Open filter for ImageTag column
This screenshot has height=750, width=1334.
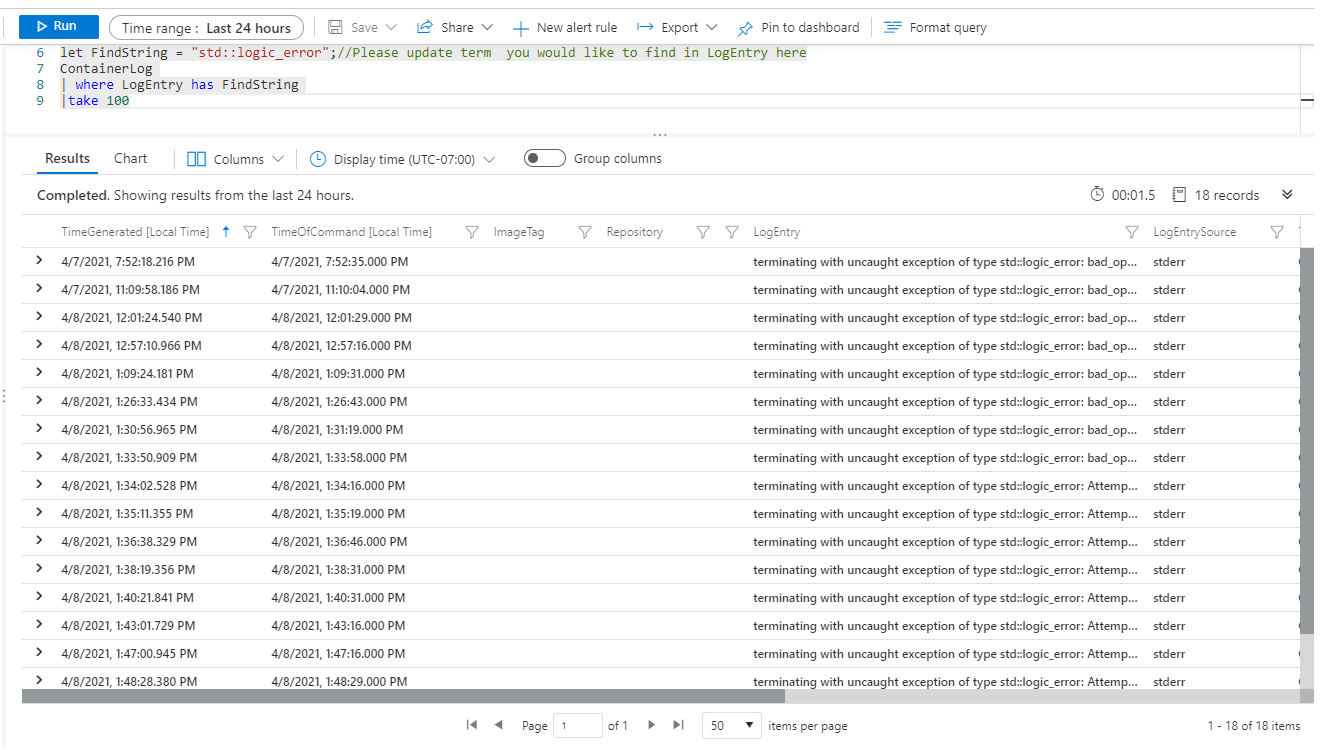(585, 232)
